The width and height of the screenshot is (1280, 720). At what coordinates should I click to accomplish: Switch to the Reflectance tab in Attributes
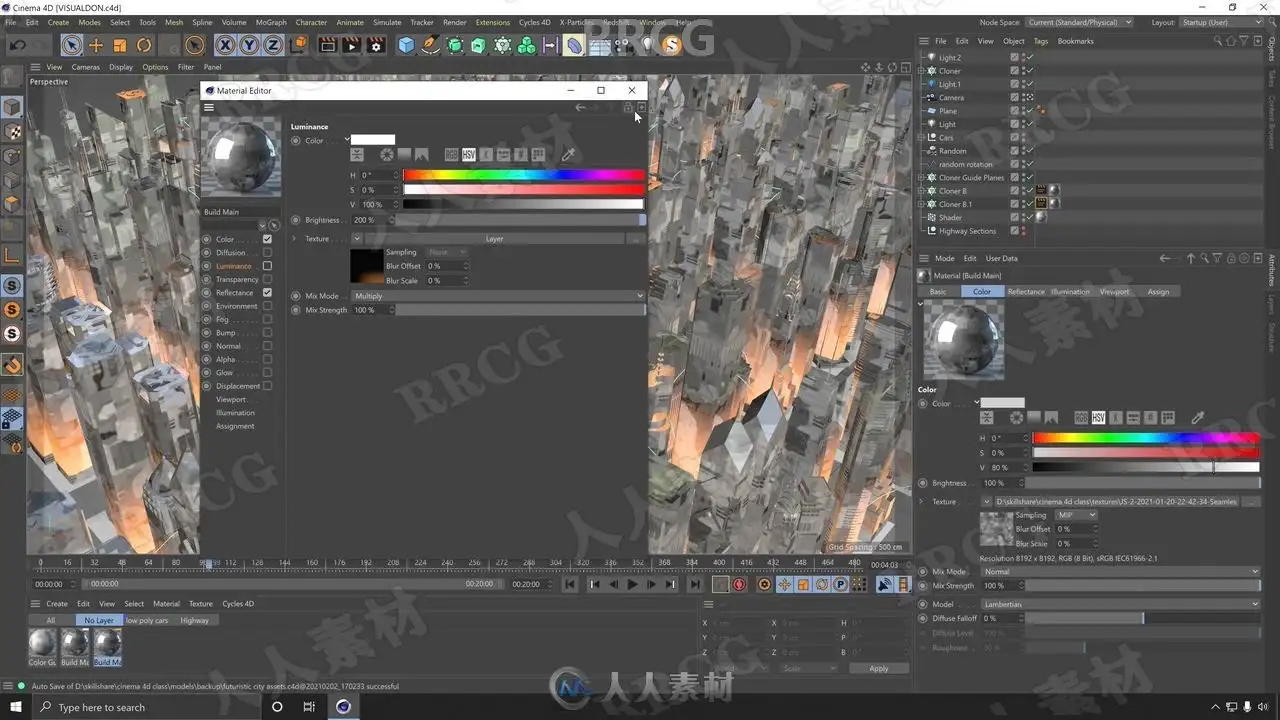point(1025,292)
